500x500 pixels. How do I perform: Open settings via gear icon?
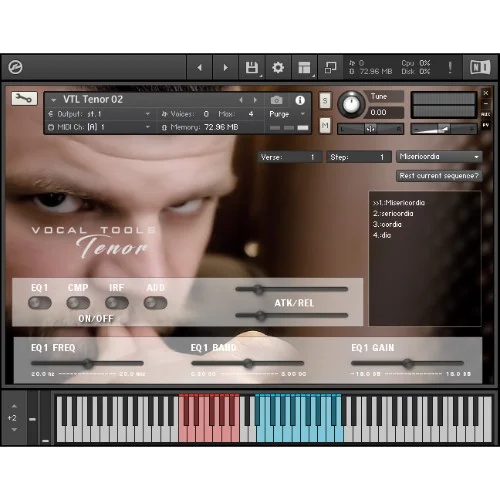278,68
